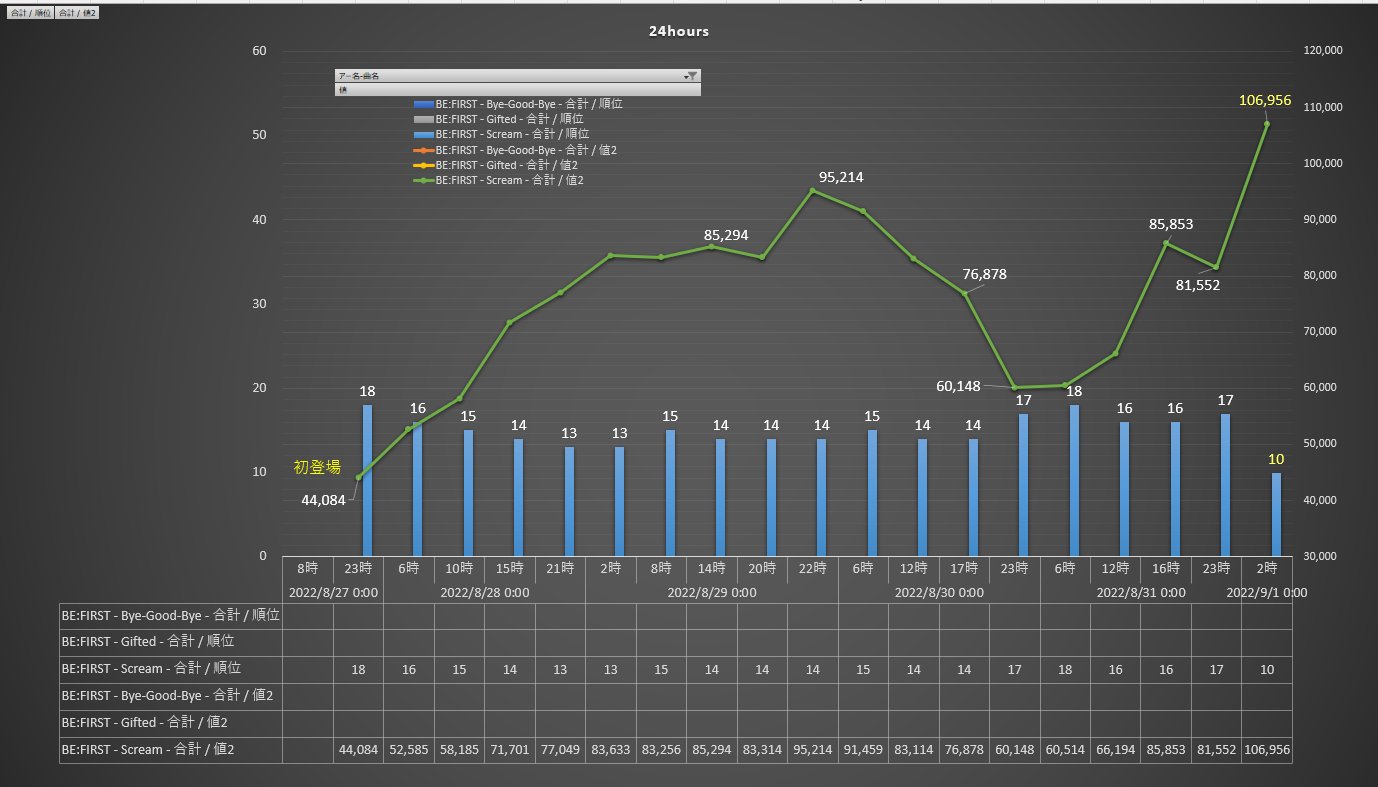Click the 66,194 data table cell

[x=1115, y=749]
